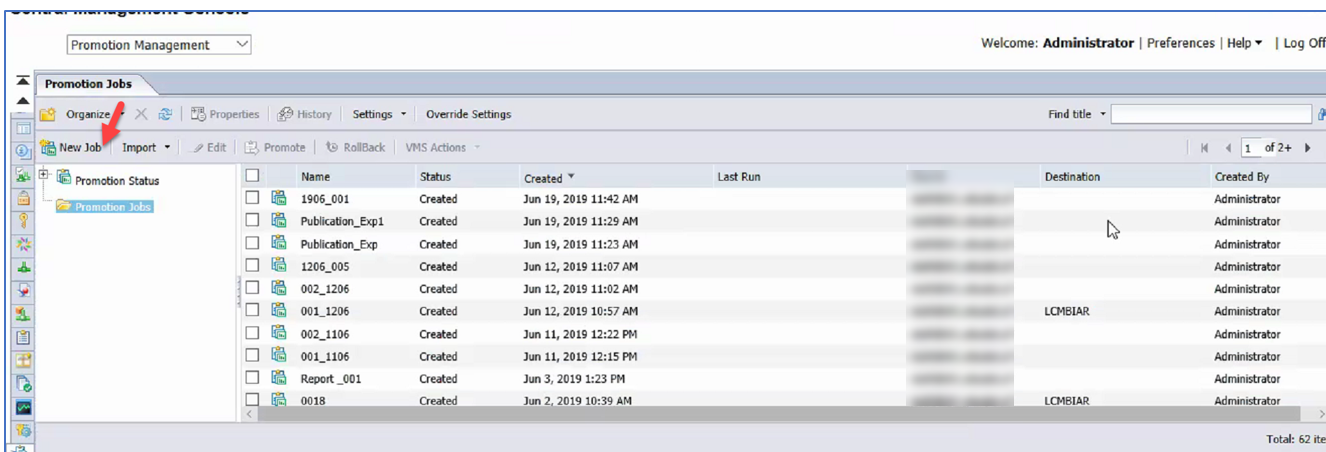1326x452 pixels.
Task: Go to the next page arrow
Action: tap(1308, 148)
